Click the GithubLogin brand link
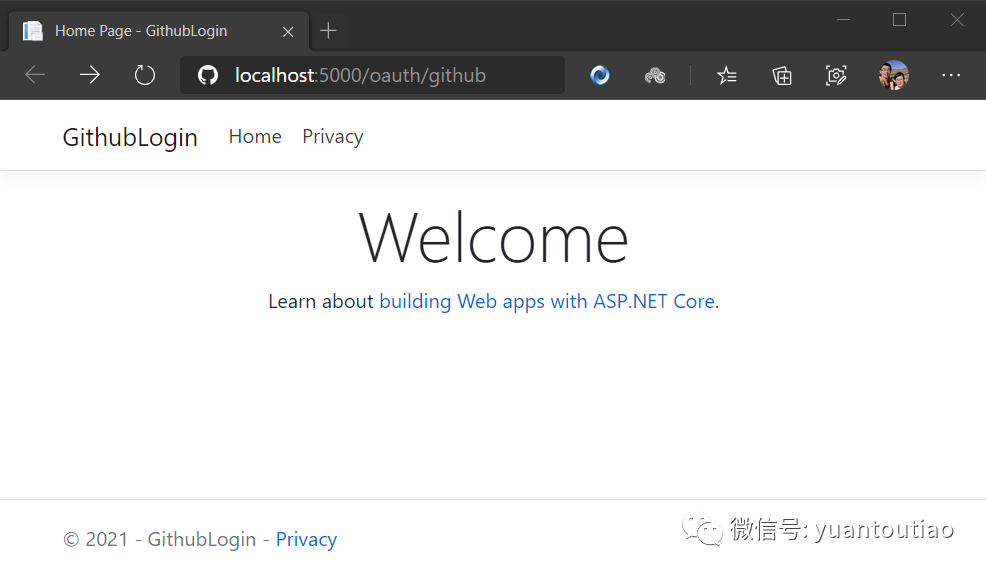Viewport: 986px width, 574px height. [130, 138]
